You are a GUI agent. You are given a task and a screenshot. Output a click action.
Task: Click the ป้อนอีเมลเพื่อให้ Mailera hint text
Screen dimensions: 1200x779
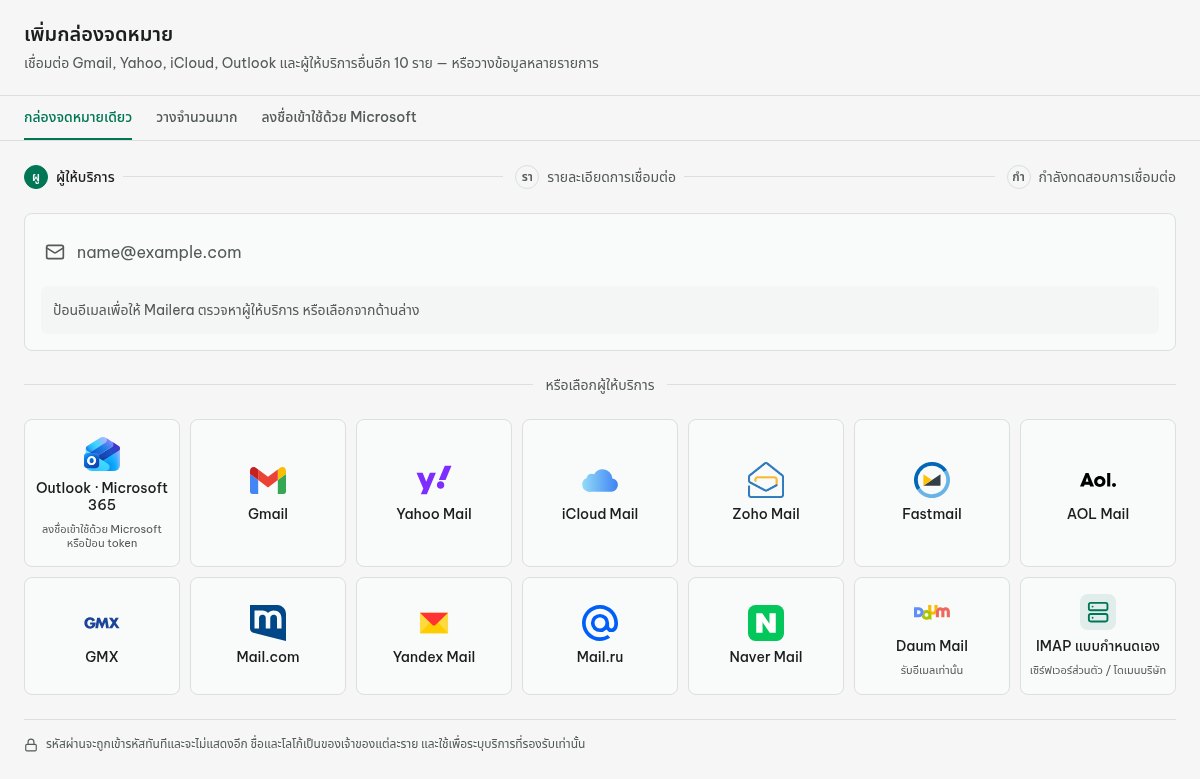click(x=236, y=310)
